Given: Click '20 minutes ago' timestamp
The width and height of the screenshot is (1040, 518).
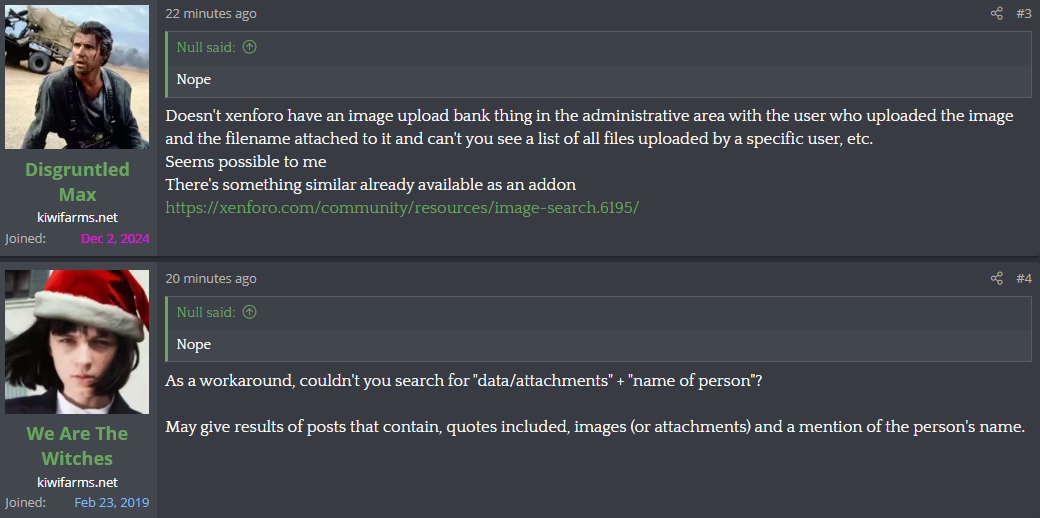Looking at the screenshot, I should 211,279.
